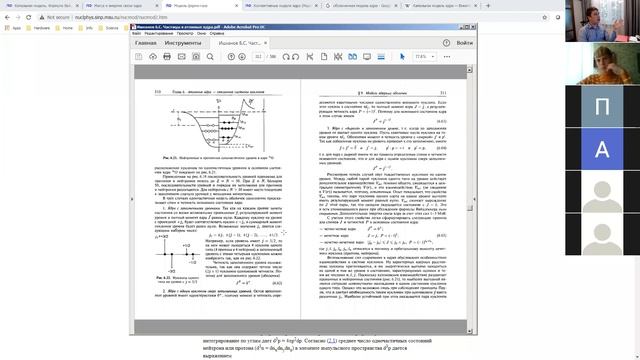Open the Файл menu in Acrobat
Image resolution: width=640 pixels, height=360 pixels.
137,33
